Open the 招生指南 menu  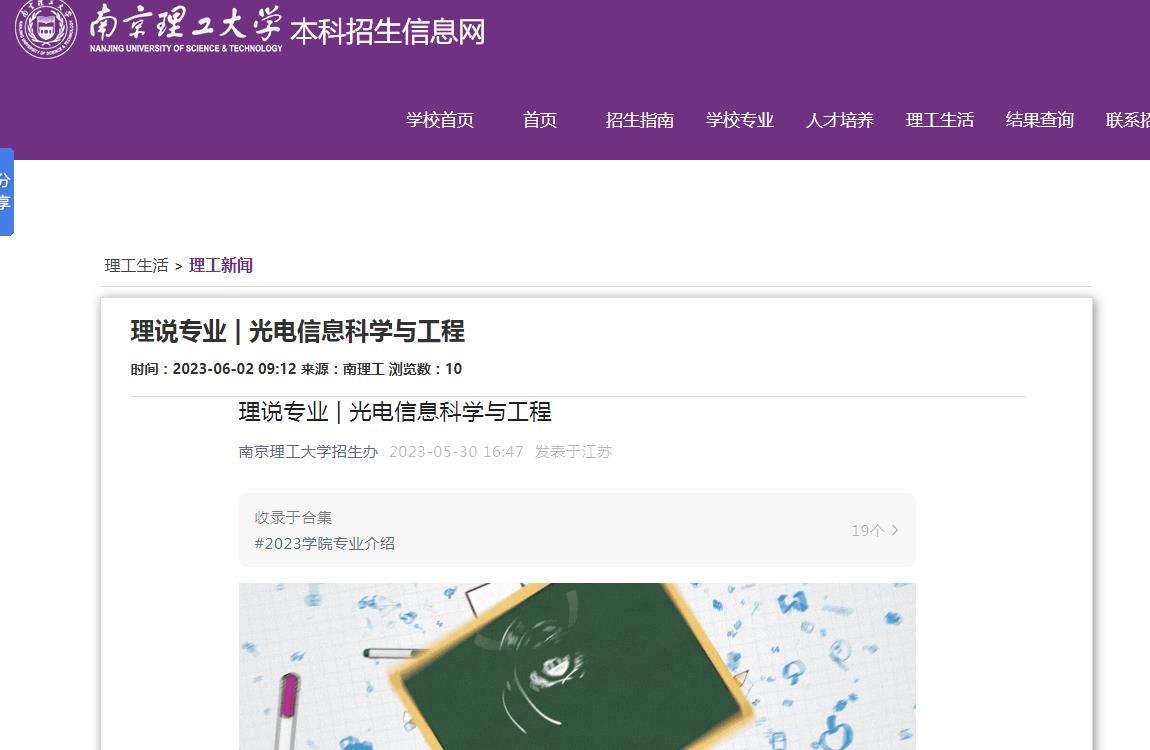pyautogui.click(x=640, y=120)
